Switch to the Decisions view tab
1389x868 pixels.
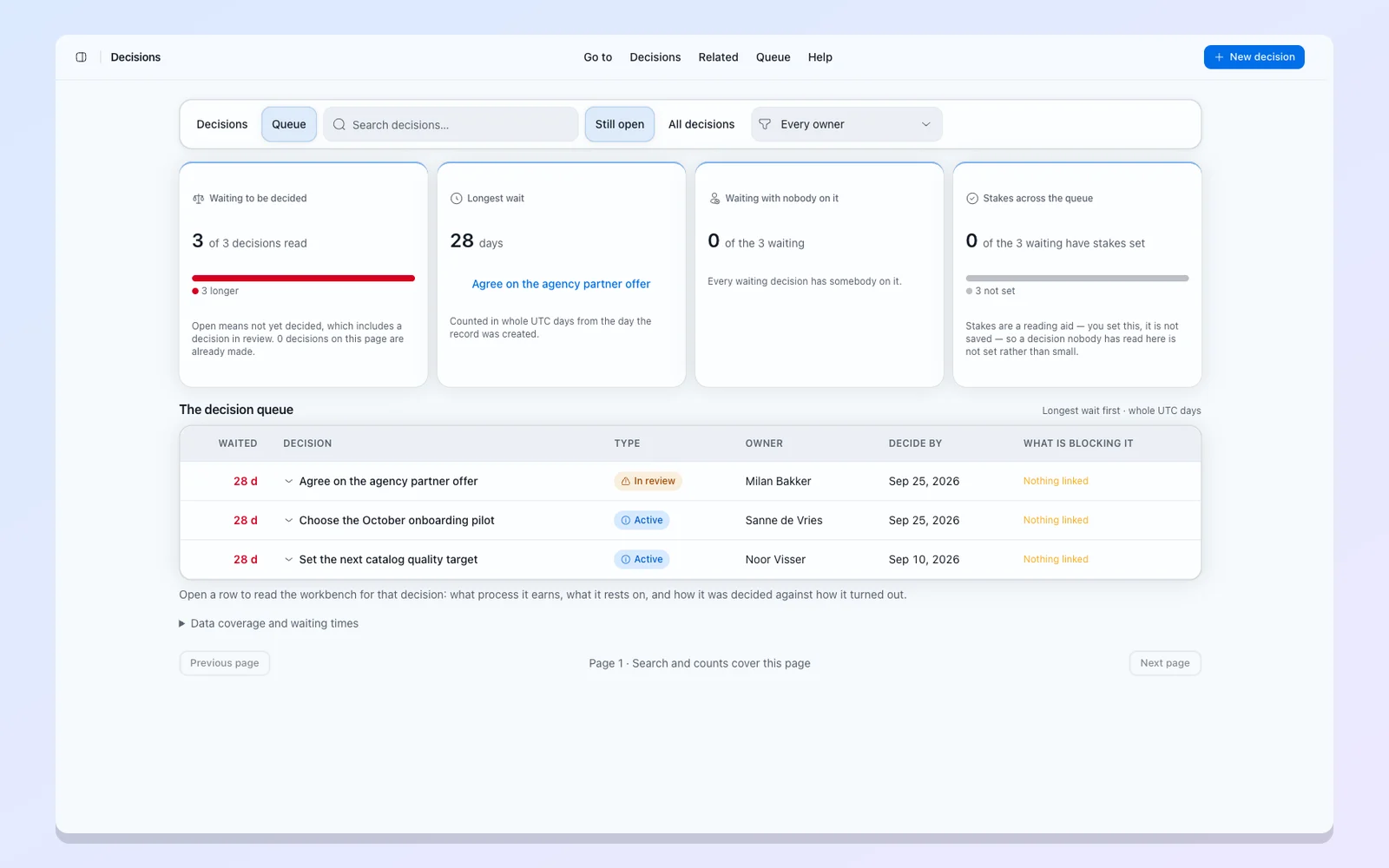tap(222, 124)
